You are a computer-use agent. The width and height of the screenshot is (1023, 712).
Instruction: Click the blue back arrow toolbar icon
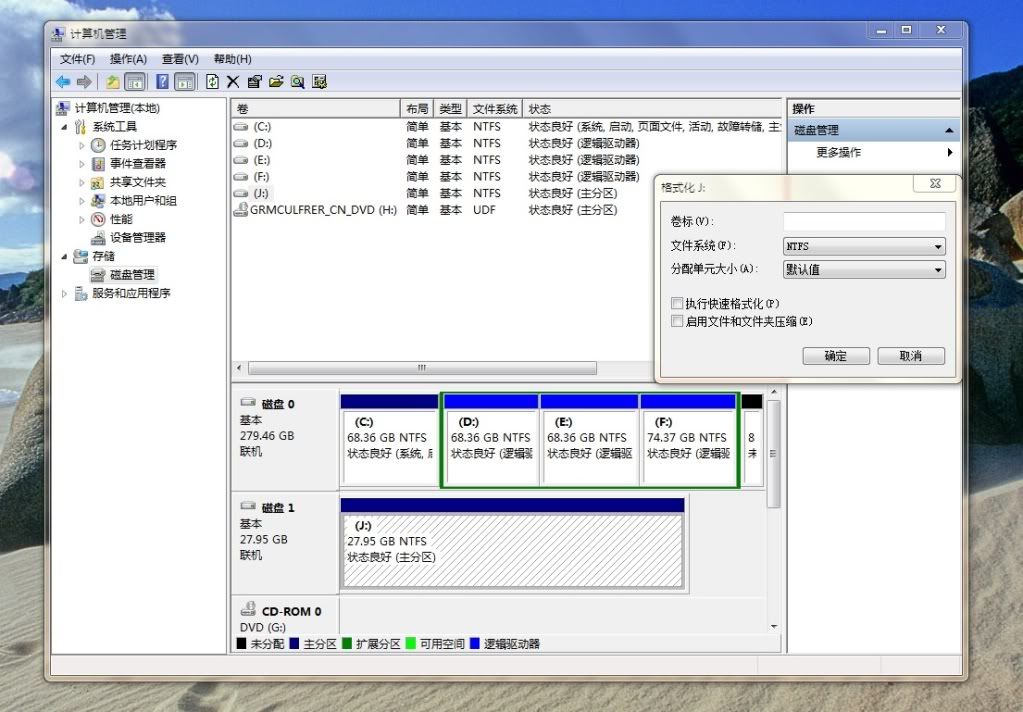tap(63, 82)
